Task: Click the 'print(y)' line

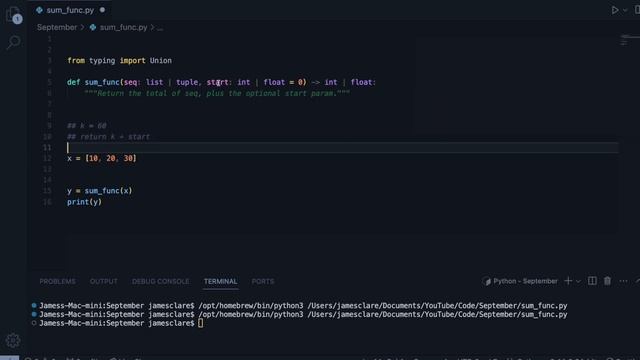Action: coord(84,202)
